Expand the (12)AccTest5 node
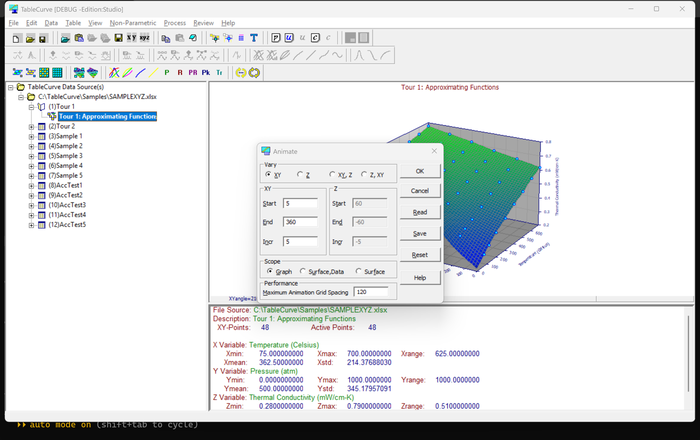The width and height of the screenshot is (700, 440). (x=31, y=225)
